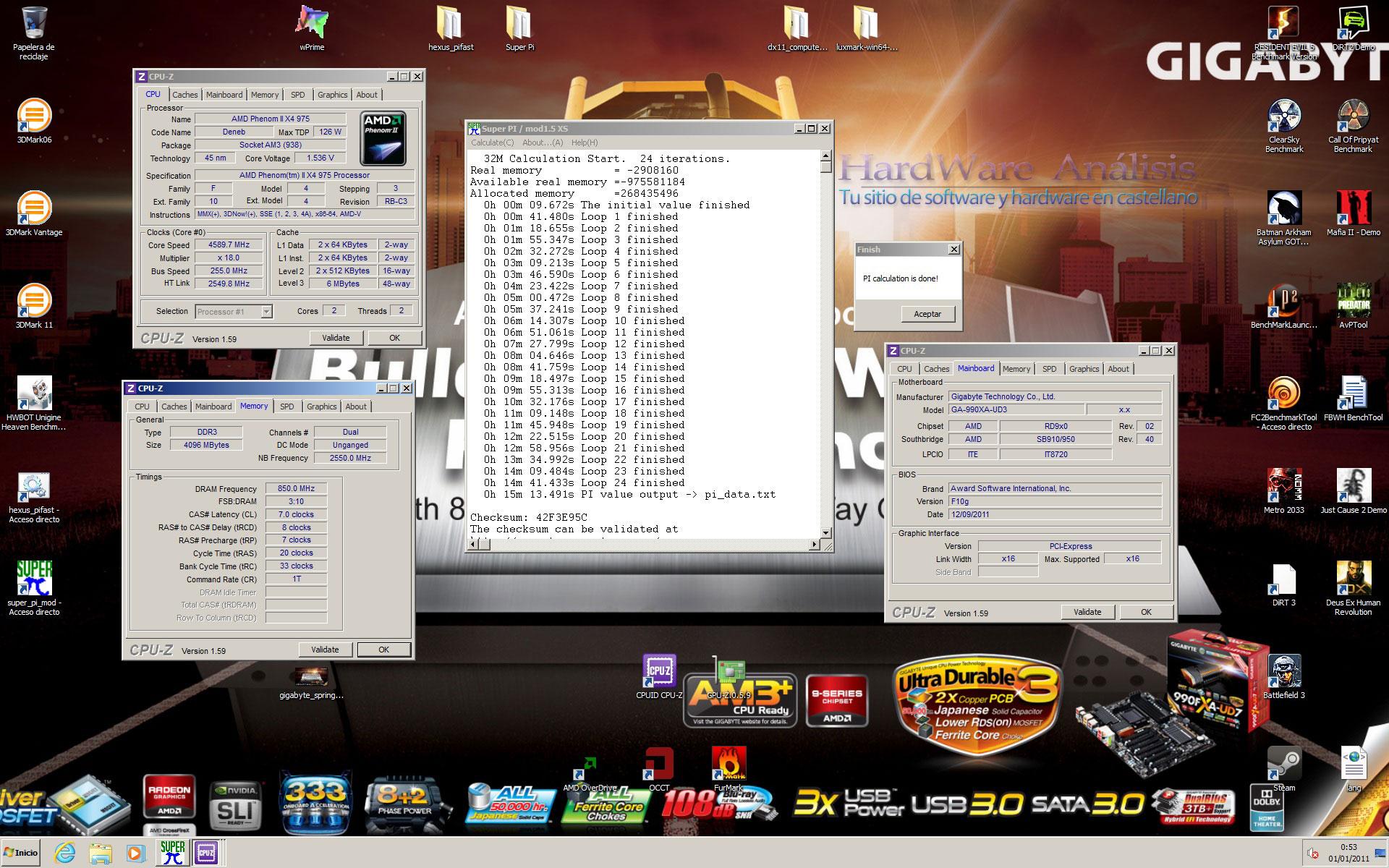Click Super PI vertical scrollbar up arrow
This screenshot has width=1389, height=868.
(825, 156)
